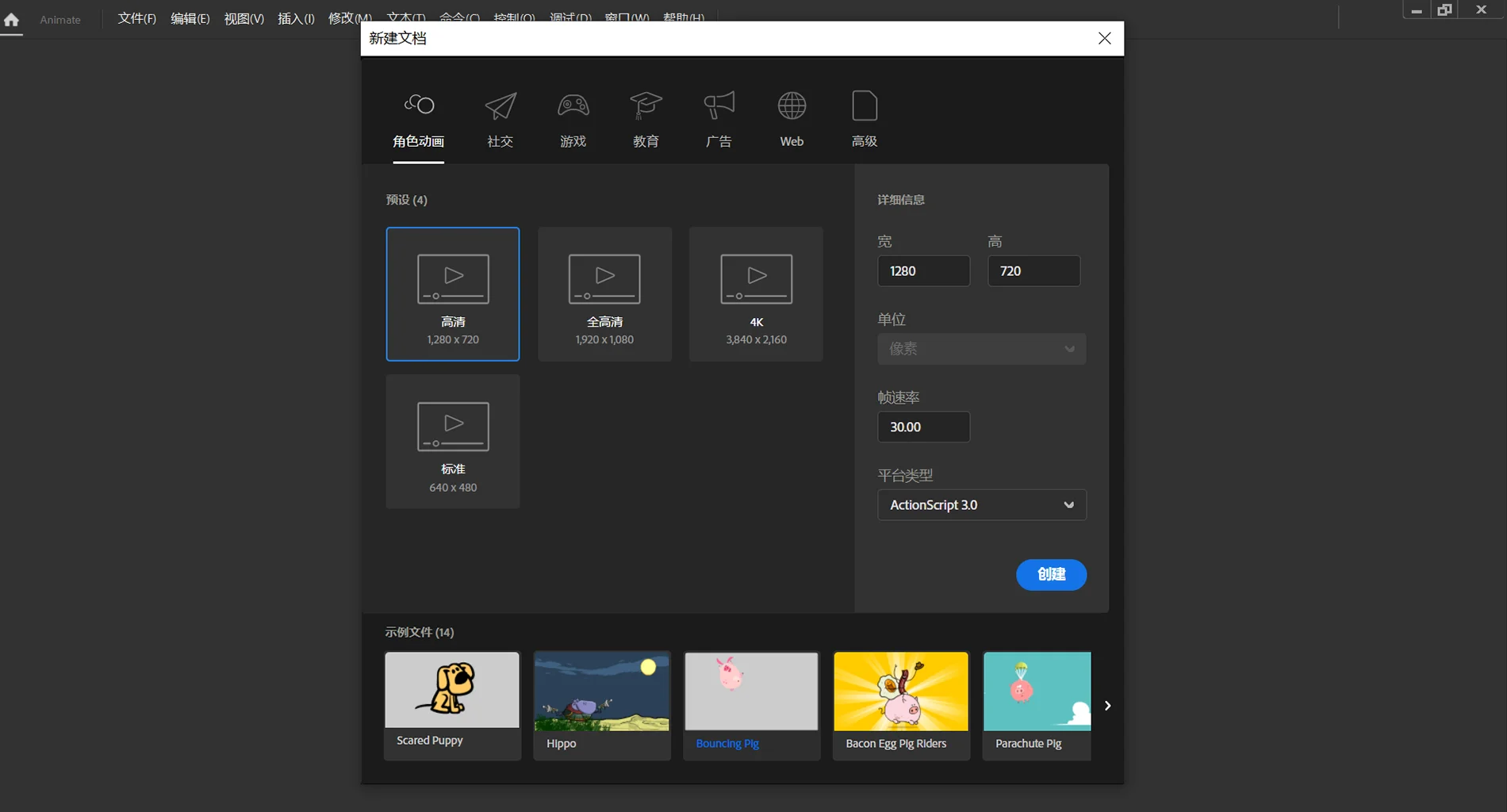This screenshot has height=812, width=1507.
Task: Pick the 全高清 1920 x 1080 preset
Action: click(604, 294)
